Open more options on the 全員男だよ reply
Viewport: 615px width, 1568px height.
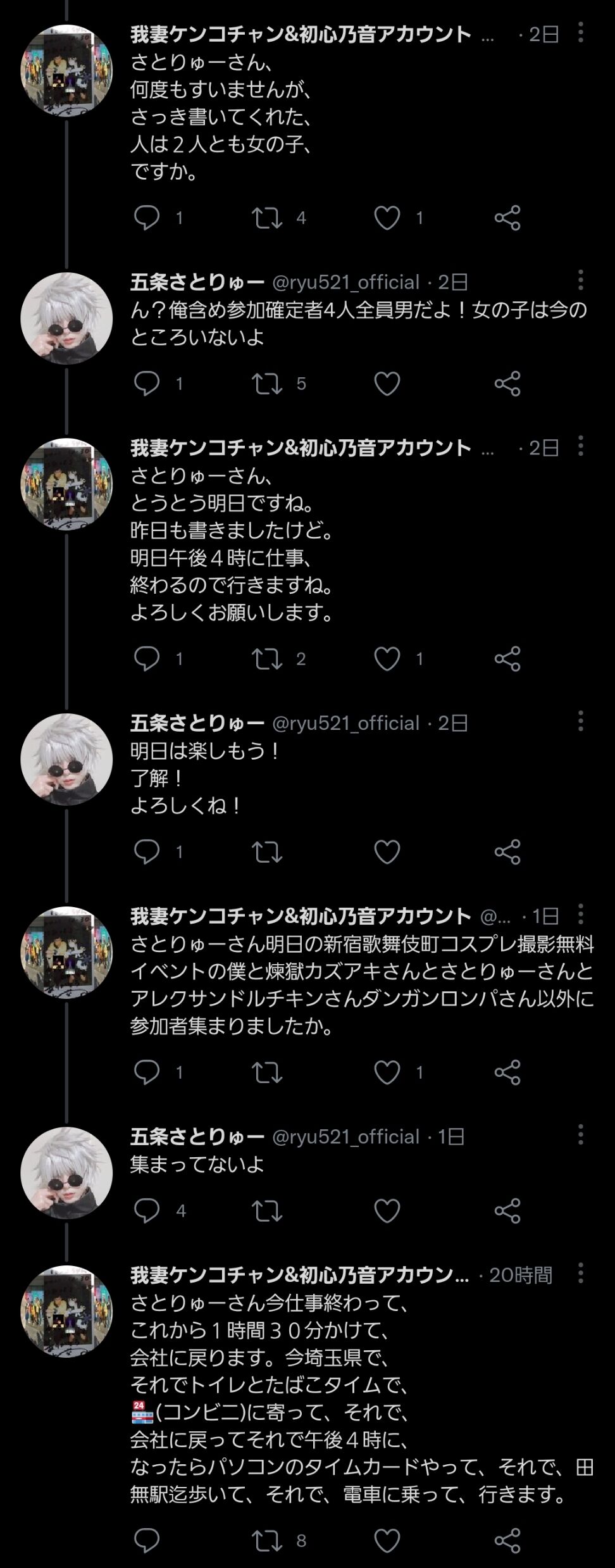pos(580,280)
